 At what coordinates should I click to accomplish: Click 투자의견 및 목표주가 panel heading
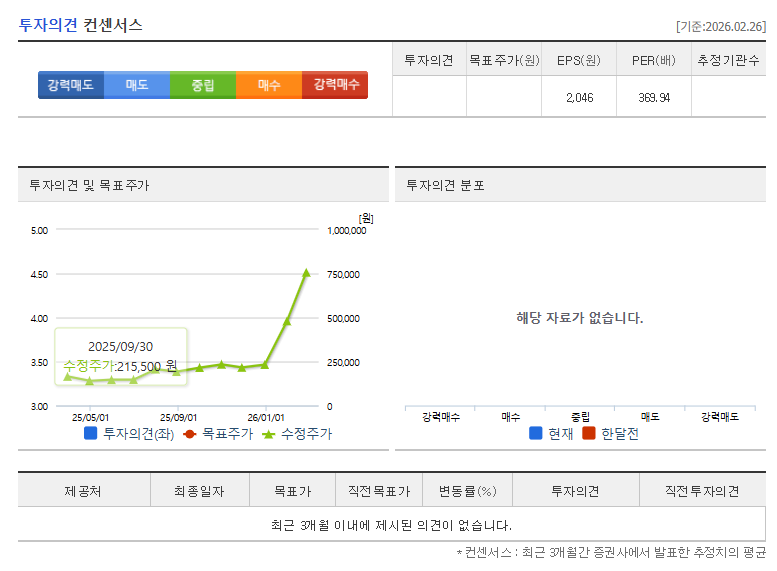[x=89, y=185]
